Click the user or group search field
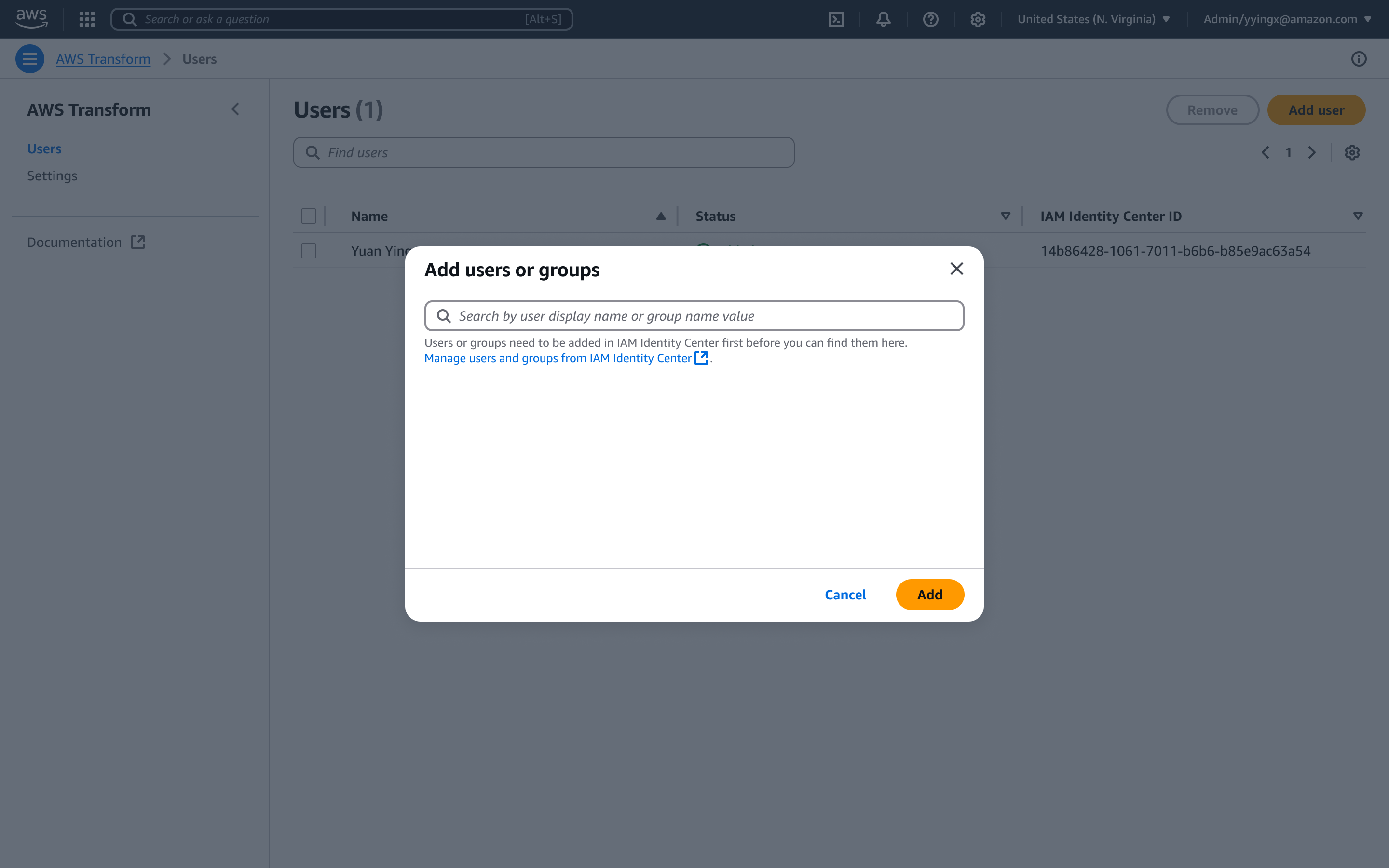The width and height of the screenshot is (1389, 868). click(694, 316)
